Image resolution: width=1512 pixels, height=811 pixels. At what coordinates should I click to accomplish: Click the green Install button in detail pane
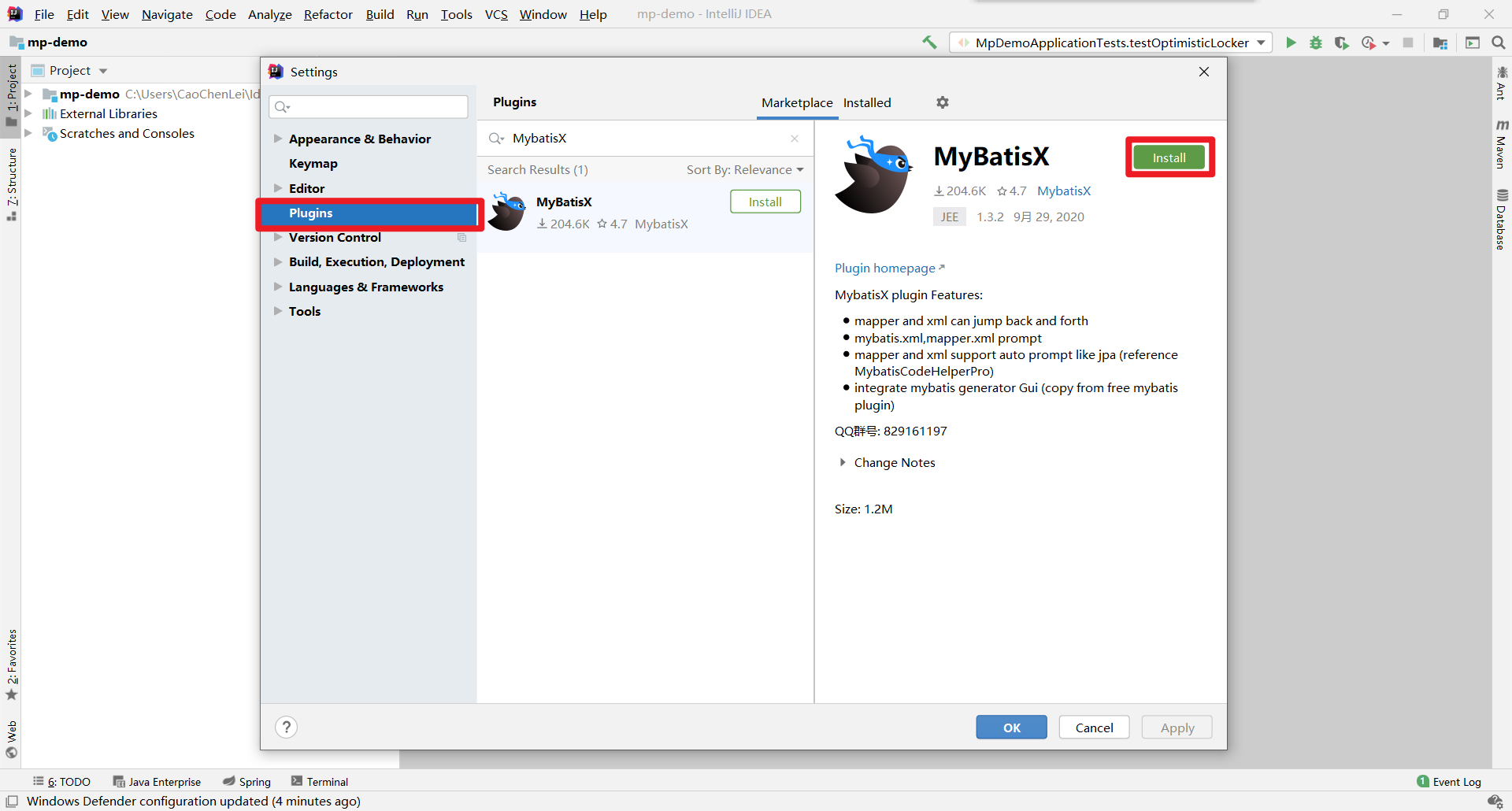[x=1169, y=157]
